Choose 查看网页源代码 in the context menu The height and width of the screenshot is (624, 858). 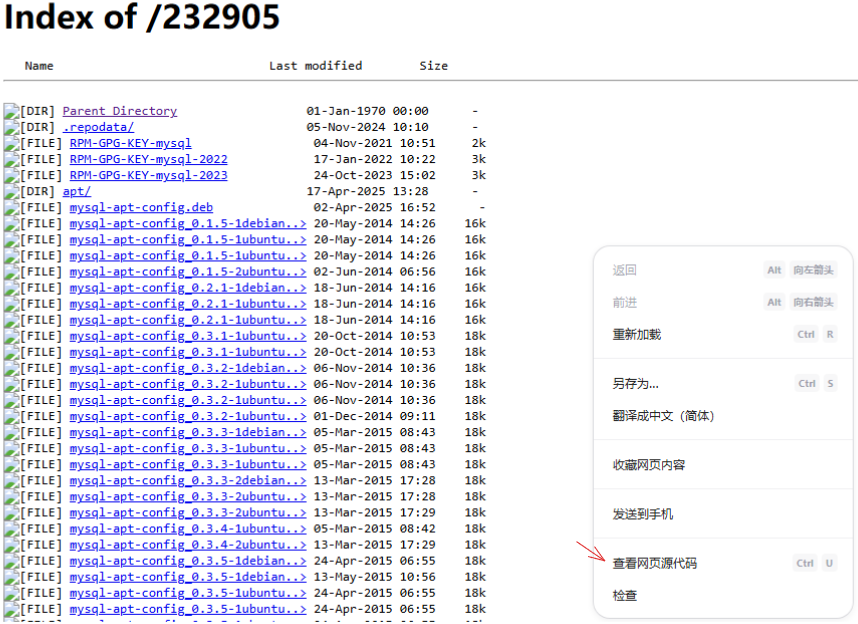(x=723, y=563)
